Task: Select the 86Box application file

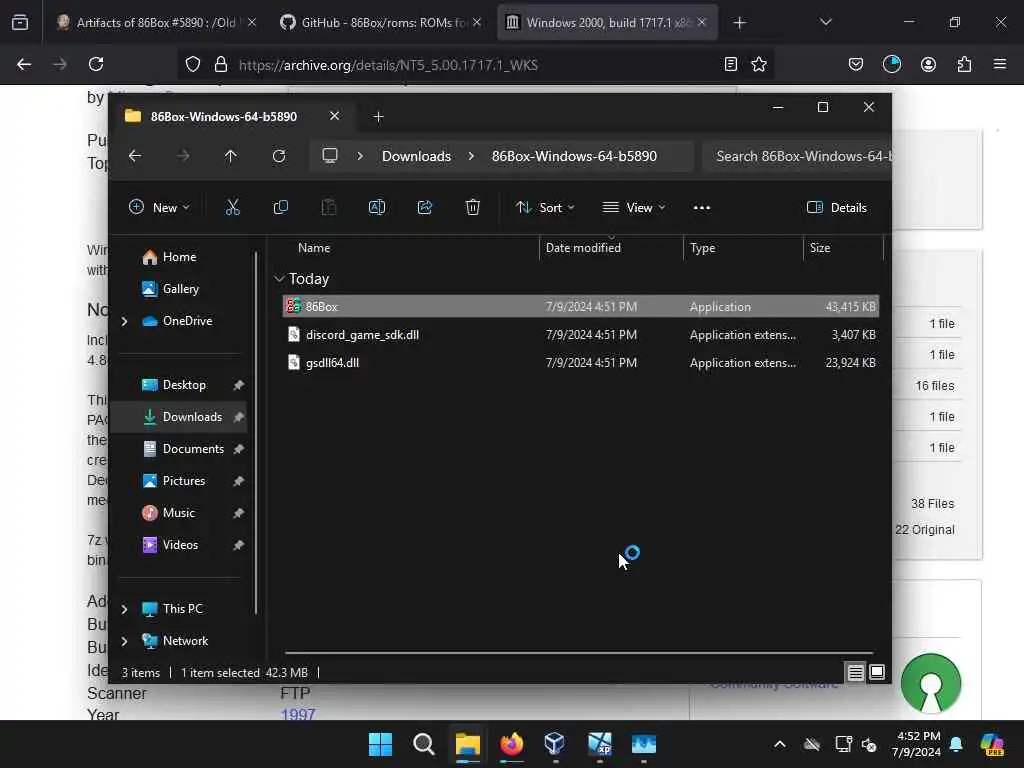Action: (581, 306)
